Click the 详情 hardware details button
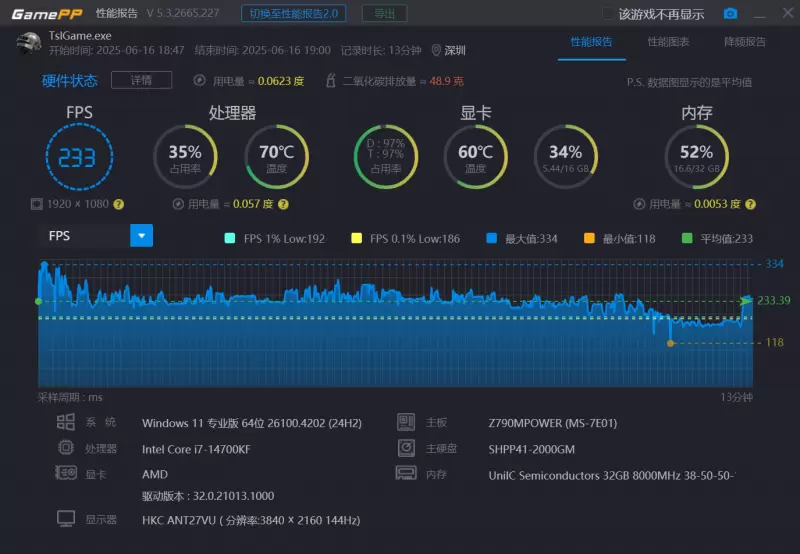800x554 pixels. (141, 80)
